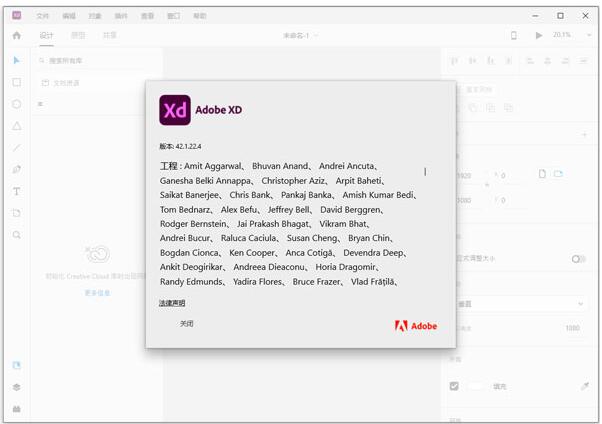
Task: Switch to the 设计 (Design) tab
Action: pyautogui.click(x=46, y=35)
